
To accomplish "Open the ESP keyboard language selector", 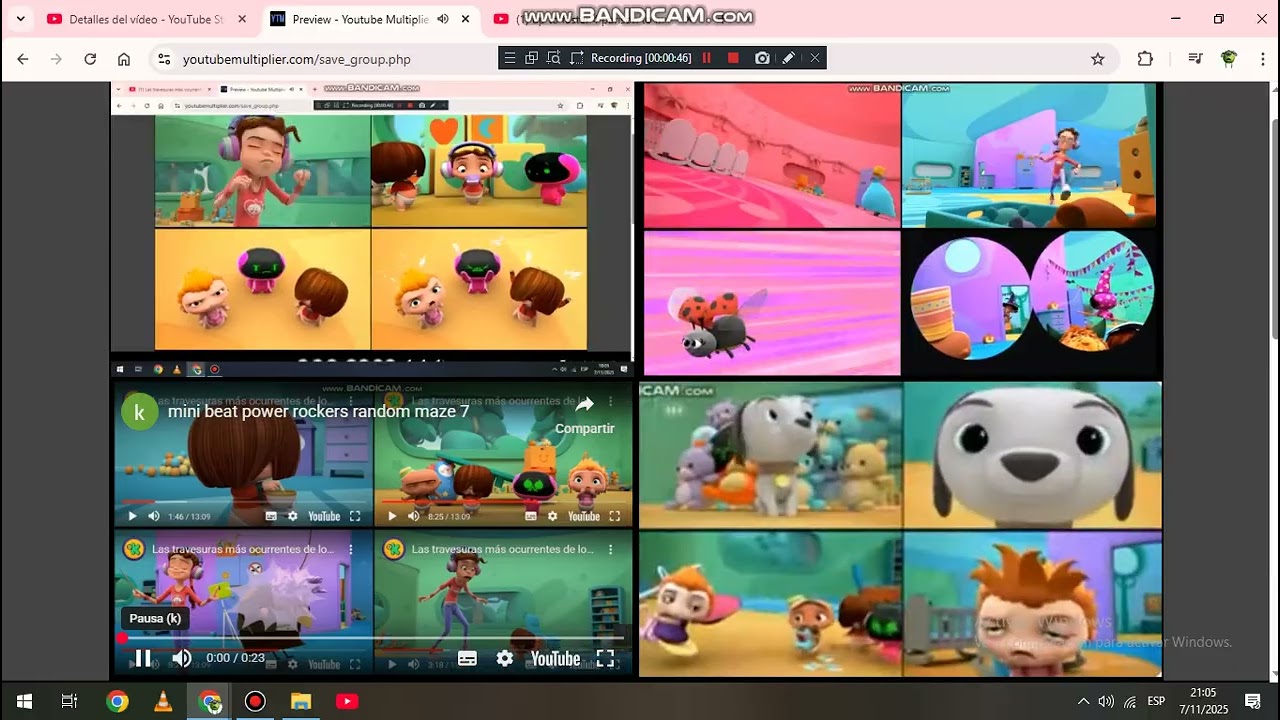I will coord(1156,701).
